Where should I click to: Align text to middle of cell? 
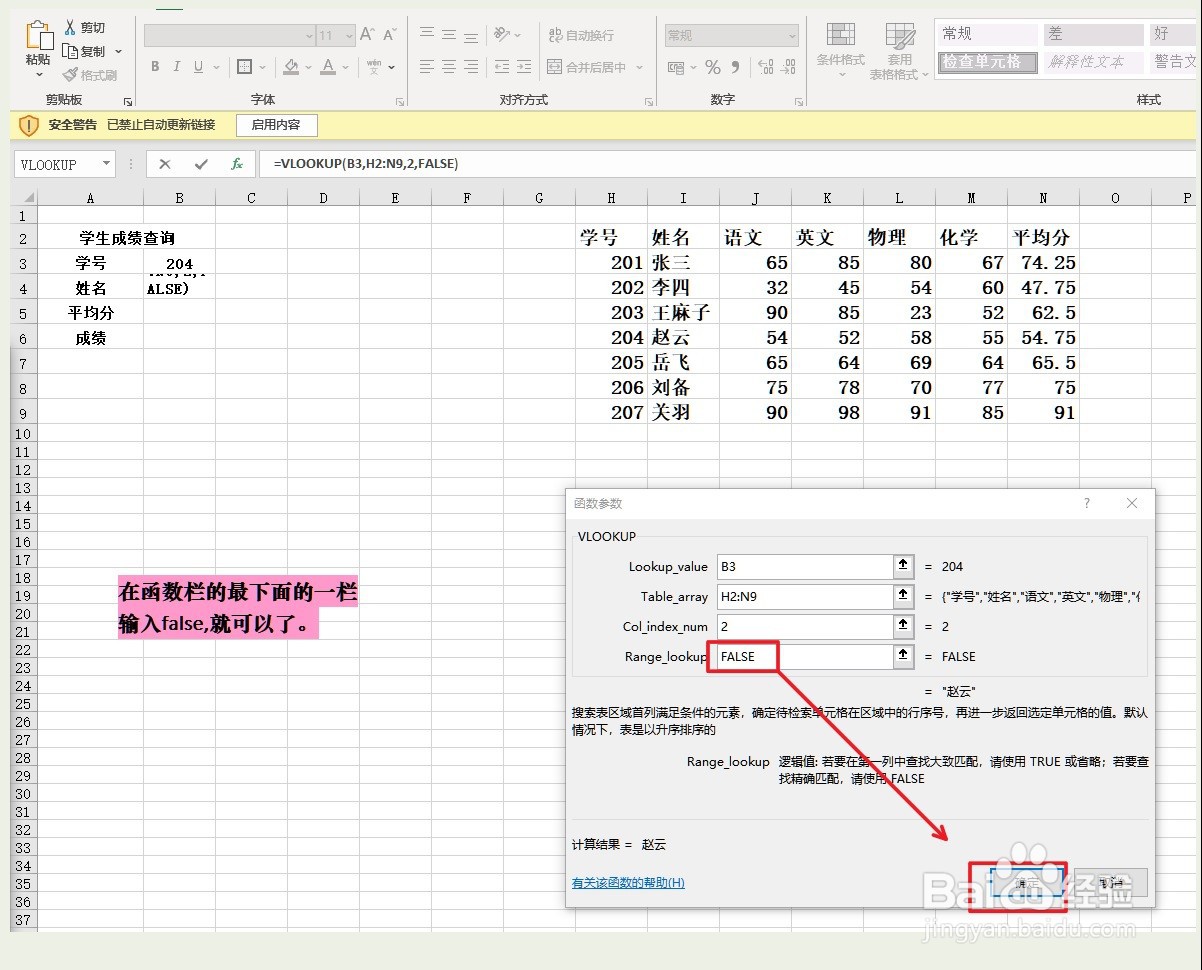tap(449, 34)
